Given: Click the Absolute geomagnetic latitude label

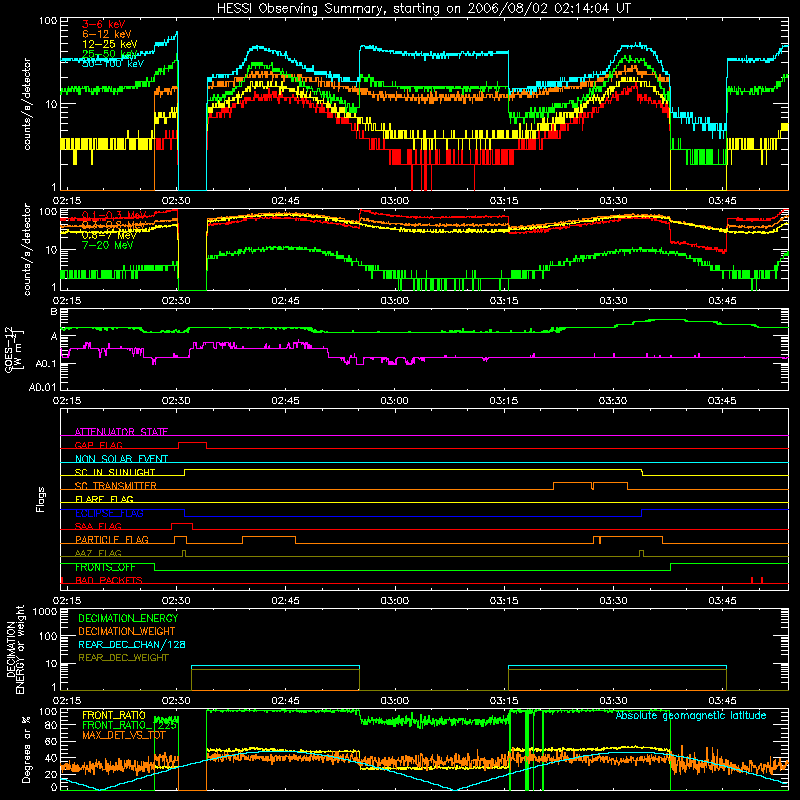Looking at the screenshot, I should pyautogui.click(x=691, y=716).
